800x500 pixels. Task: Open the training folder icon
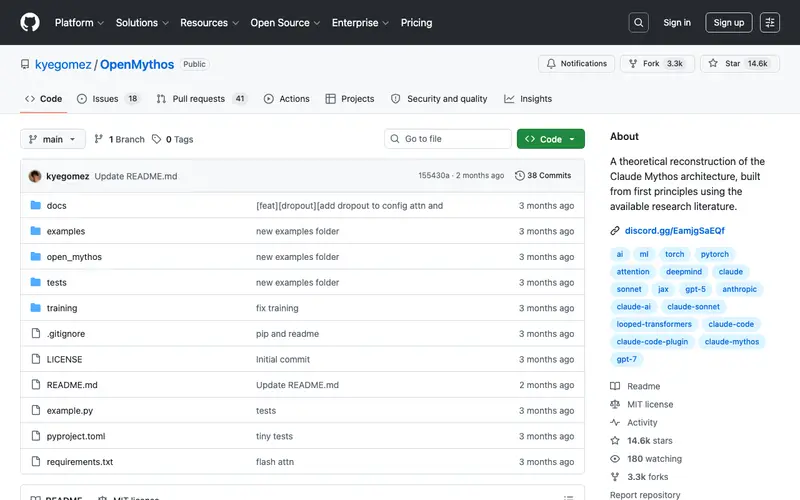[x=35, y=308]
